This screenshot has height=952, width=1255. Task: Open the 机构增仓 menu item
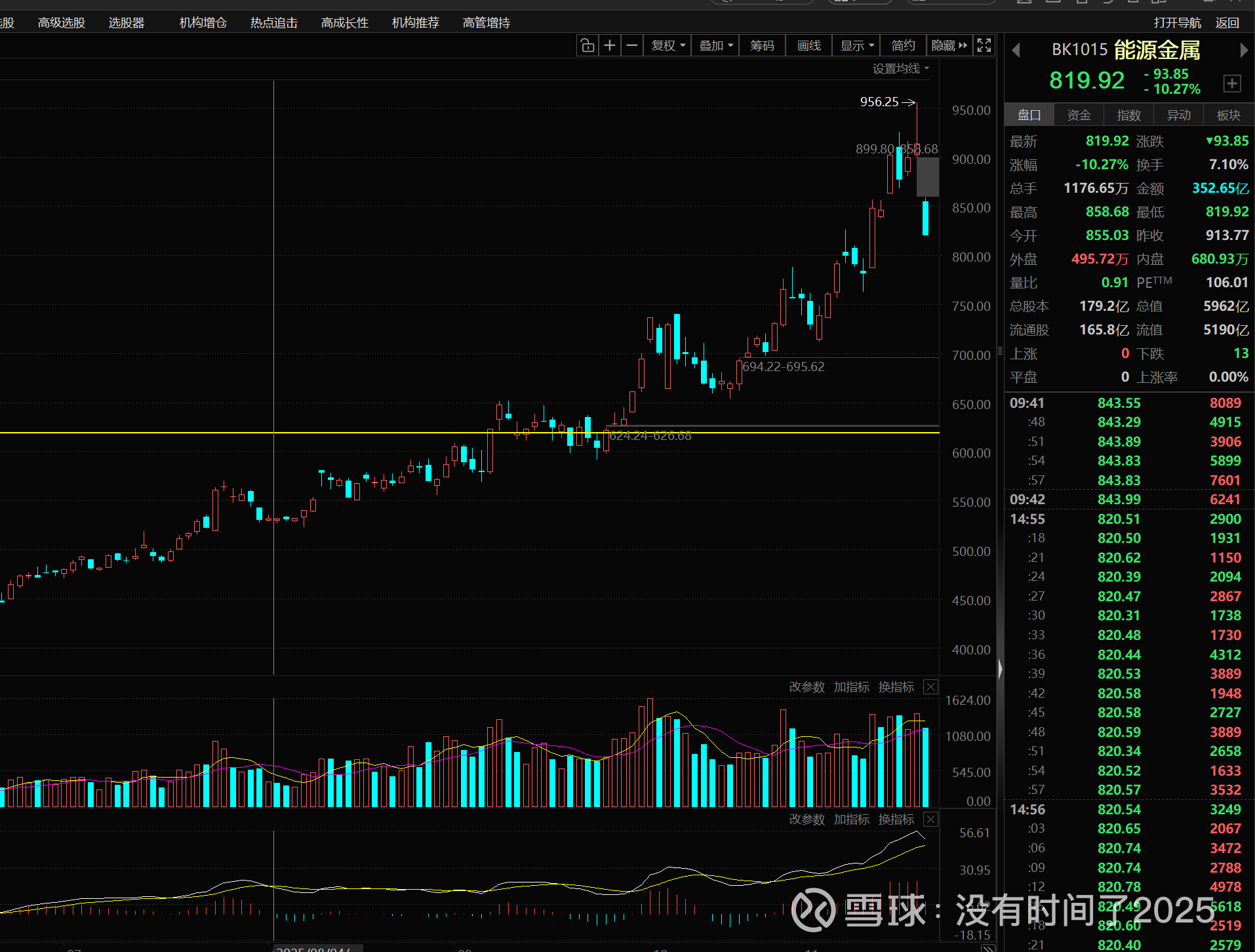click(203, 23)
